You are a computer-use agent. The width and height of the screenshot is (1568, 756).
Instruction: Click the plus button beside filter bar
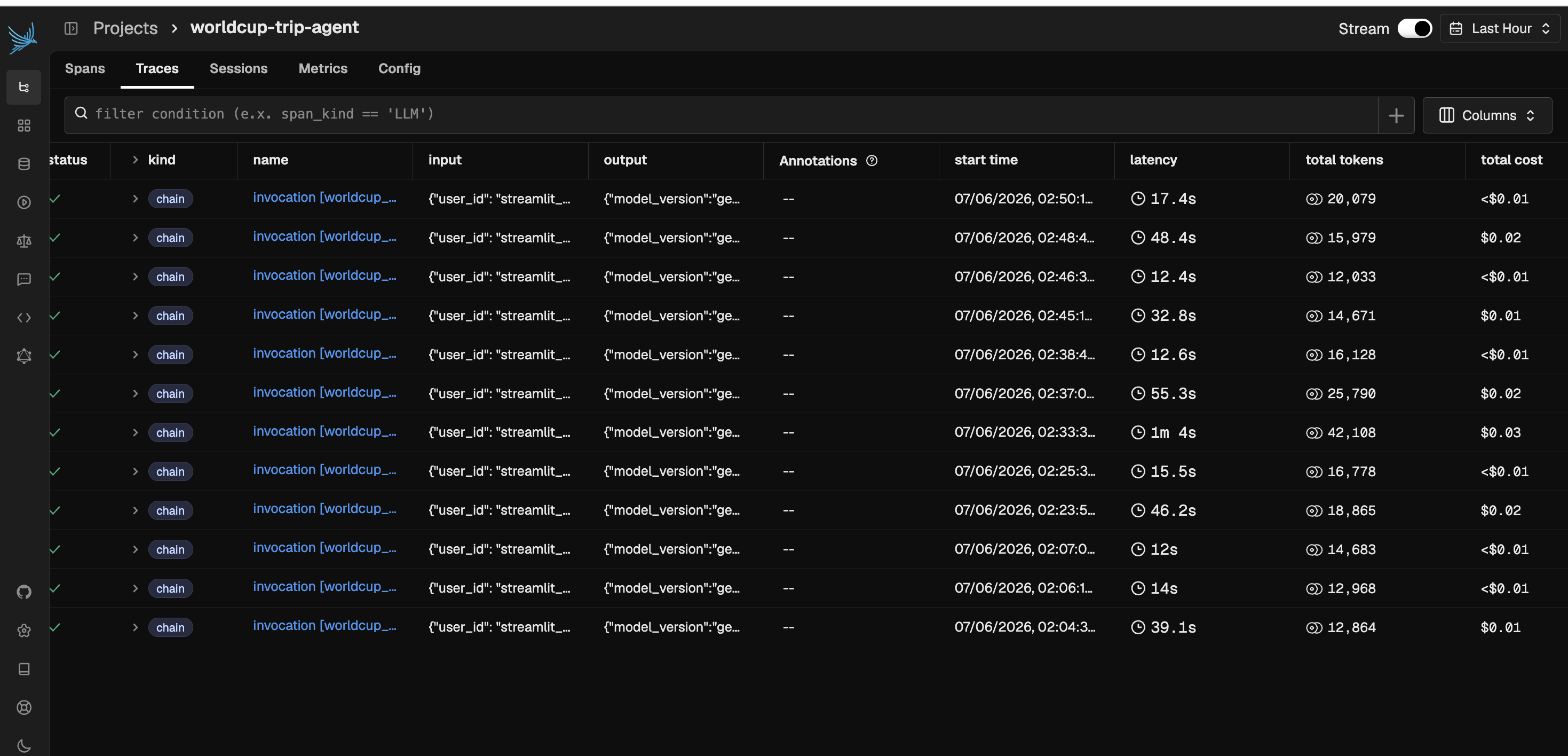click(1396, 115)
